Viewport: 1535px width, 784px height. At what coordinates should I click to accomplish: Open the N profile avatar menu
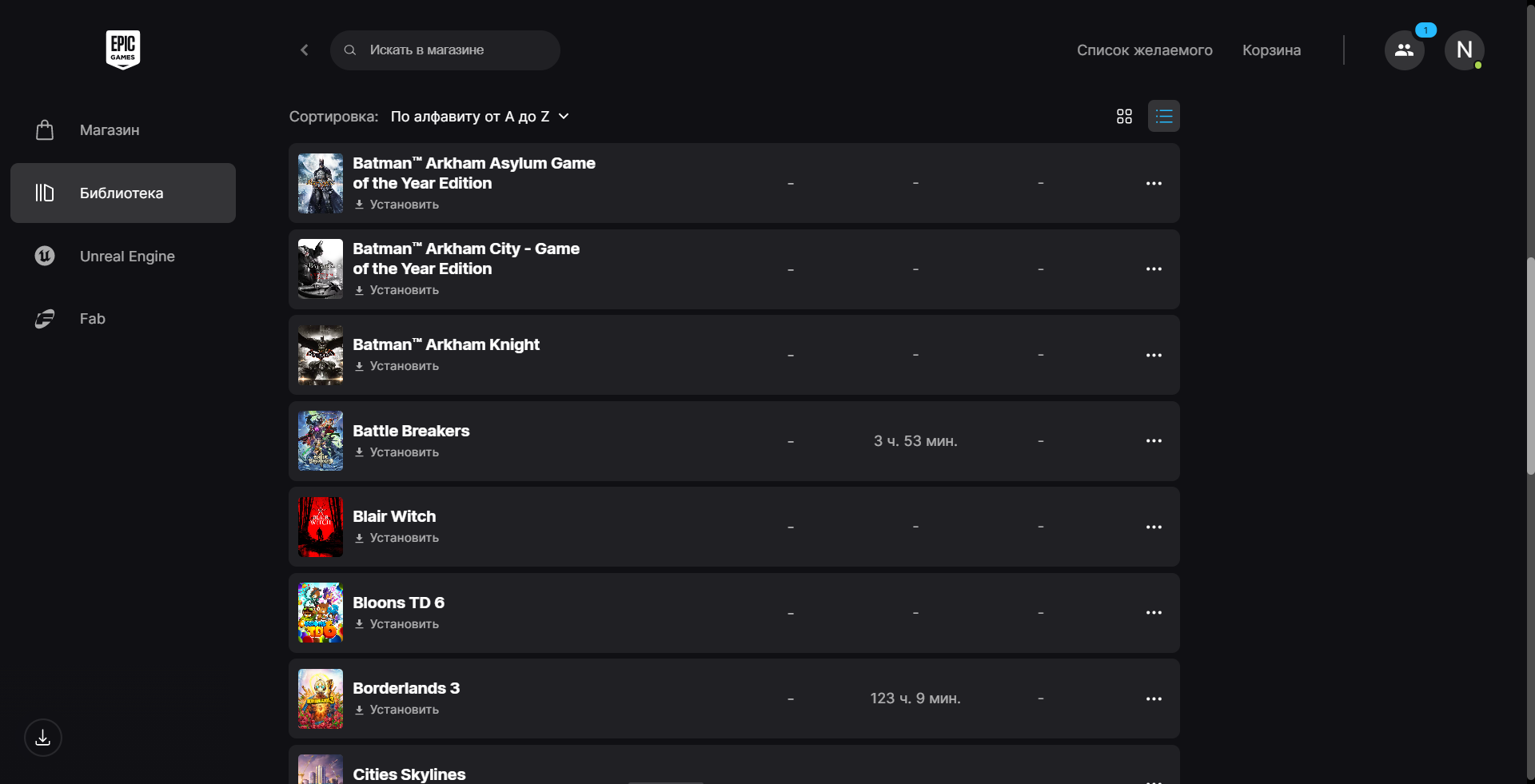coord(1464,50)
